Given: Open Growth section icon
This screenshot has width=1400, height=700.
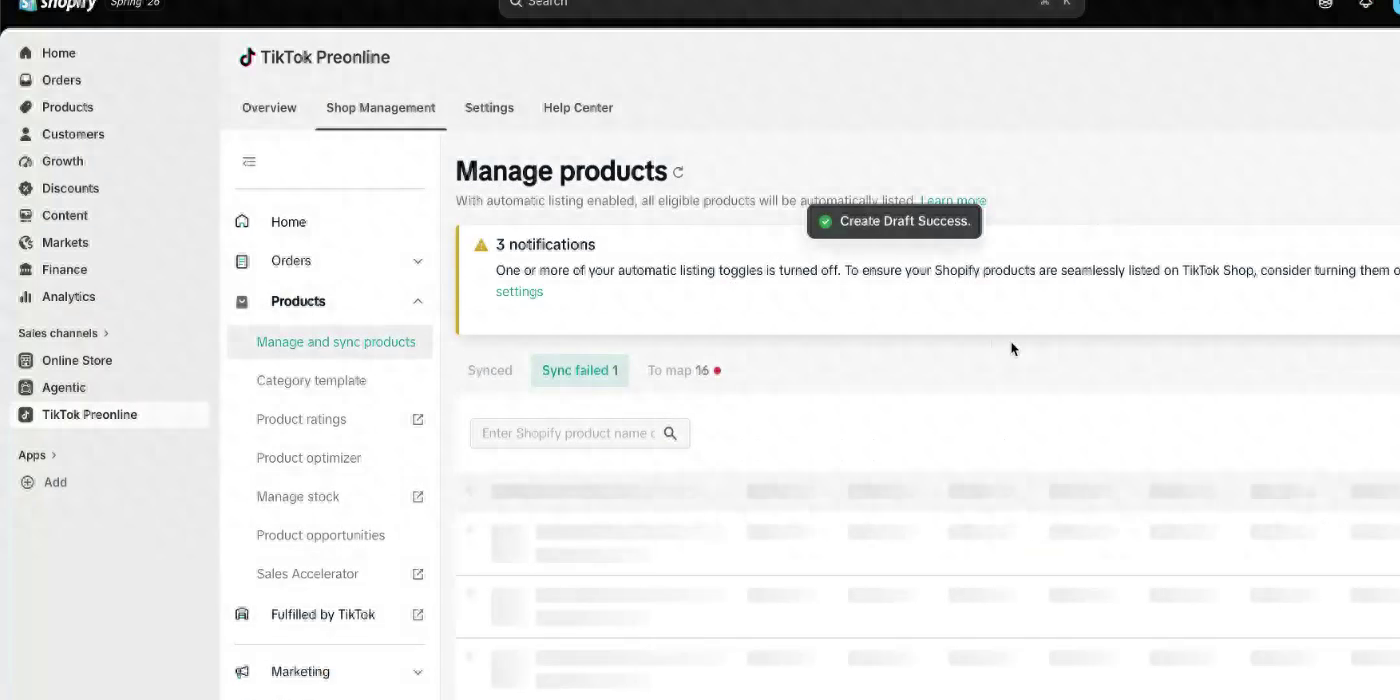Looking at the screenshot, I should coord(26,161).
